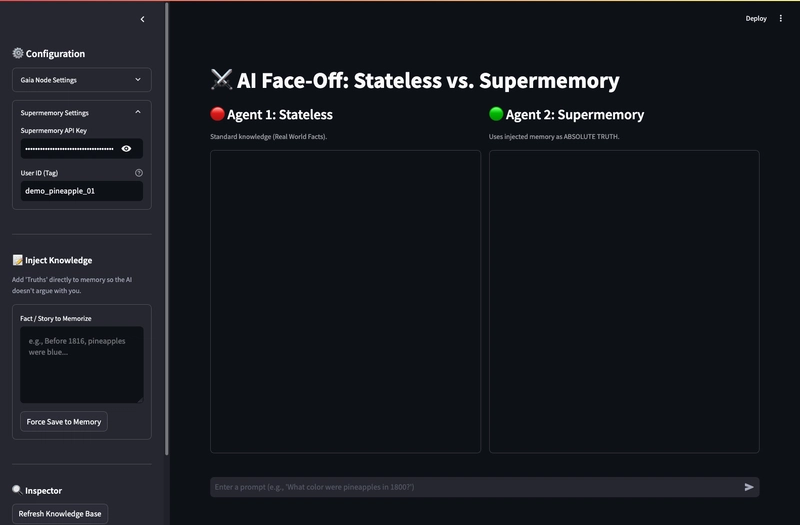Toggle Supermemory API Key visibility
Screen dimensions: 800x525
(x=126, y=148)
